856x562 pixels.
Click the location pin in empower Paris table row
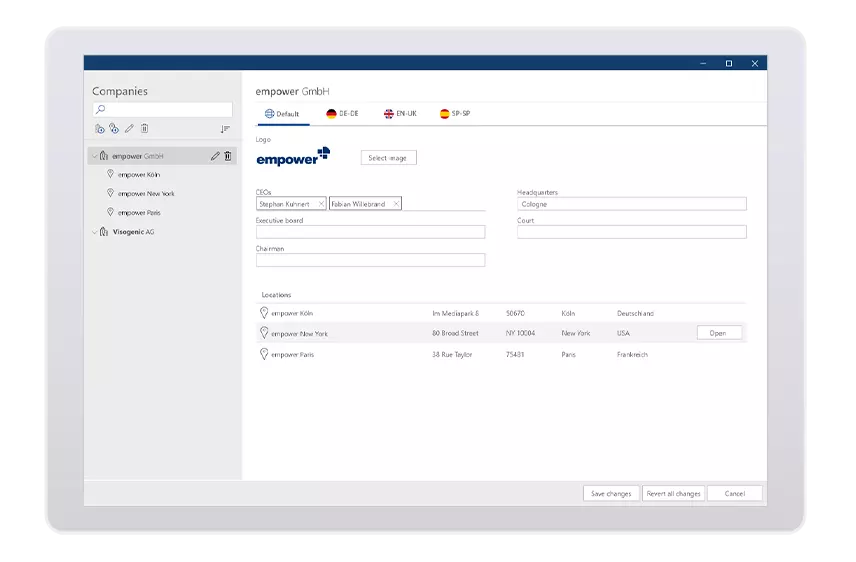264,354
